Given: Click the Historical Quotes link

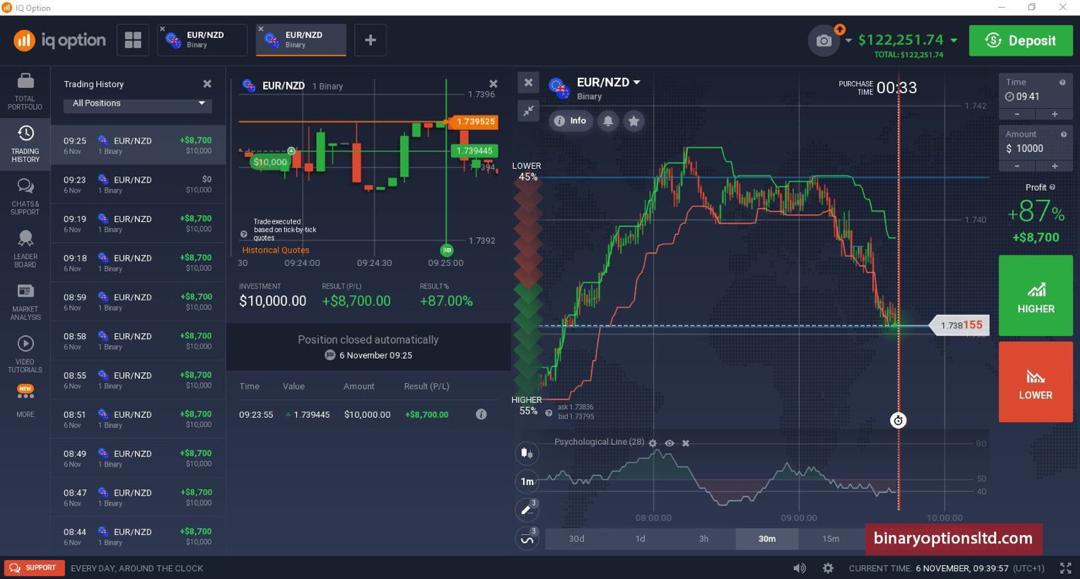Looking at the screenshot, I should pyautogui.click(x=276, y=250).
